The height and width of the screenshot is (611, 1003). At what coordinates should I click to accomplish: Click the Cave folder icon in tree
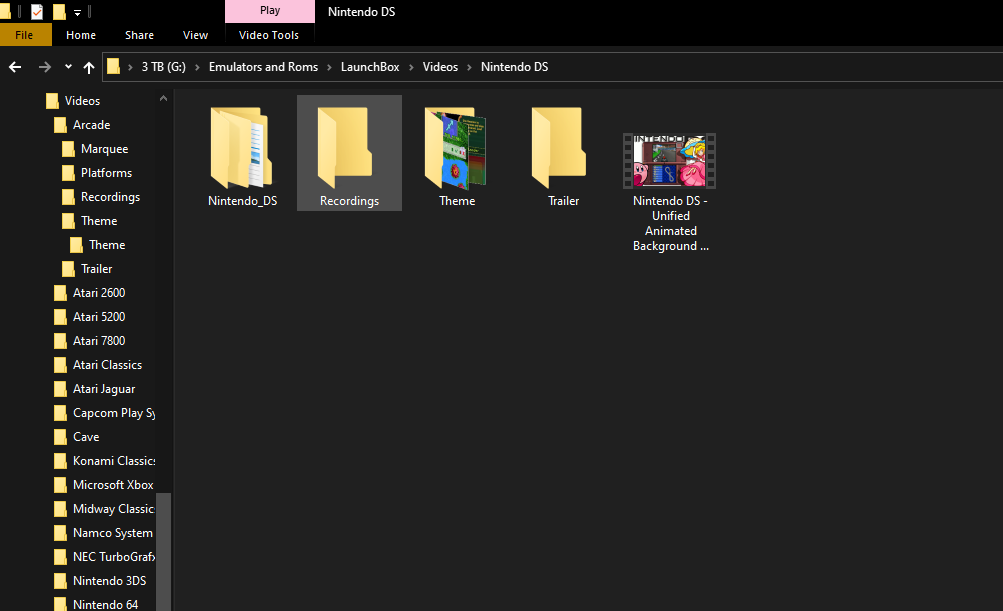60,437
